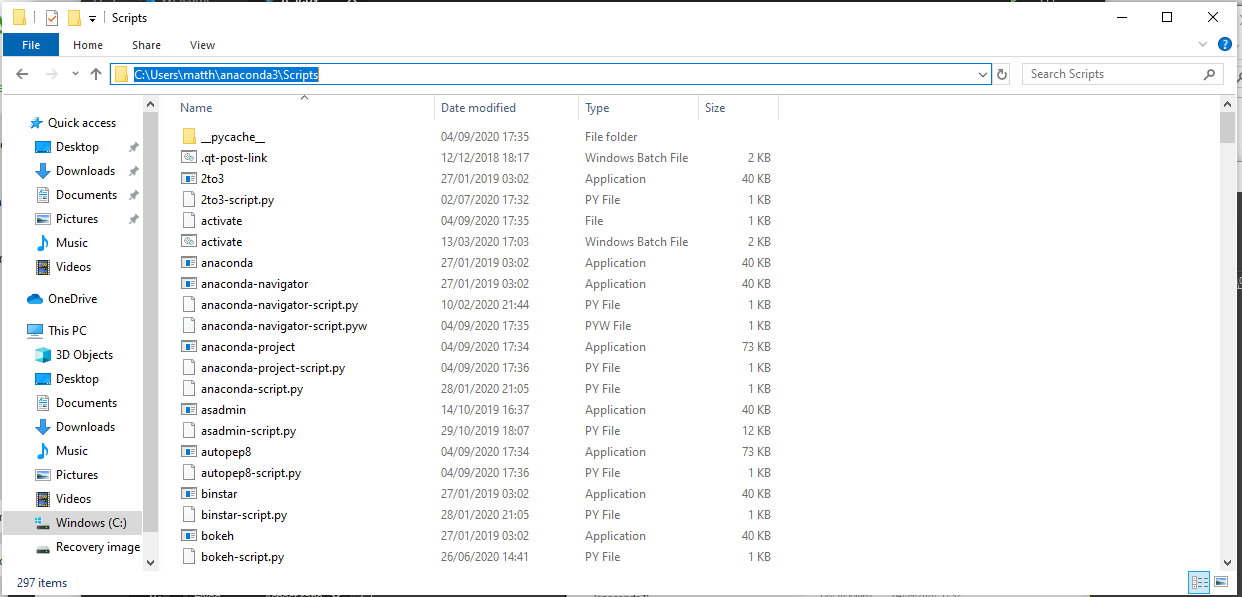This screenshot has width=1242, height=597.
Task: Click the Quick access star icon
Action: [x=36, y=123]
